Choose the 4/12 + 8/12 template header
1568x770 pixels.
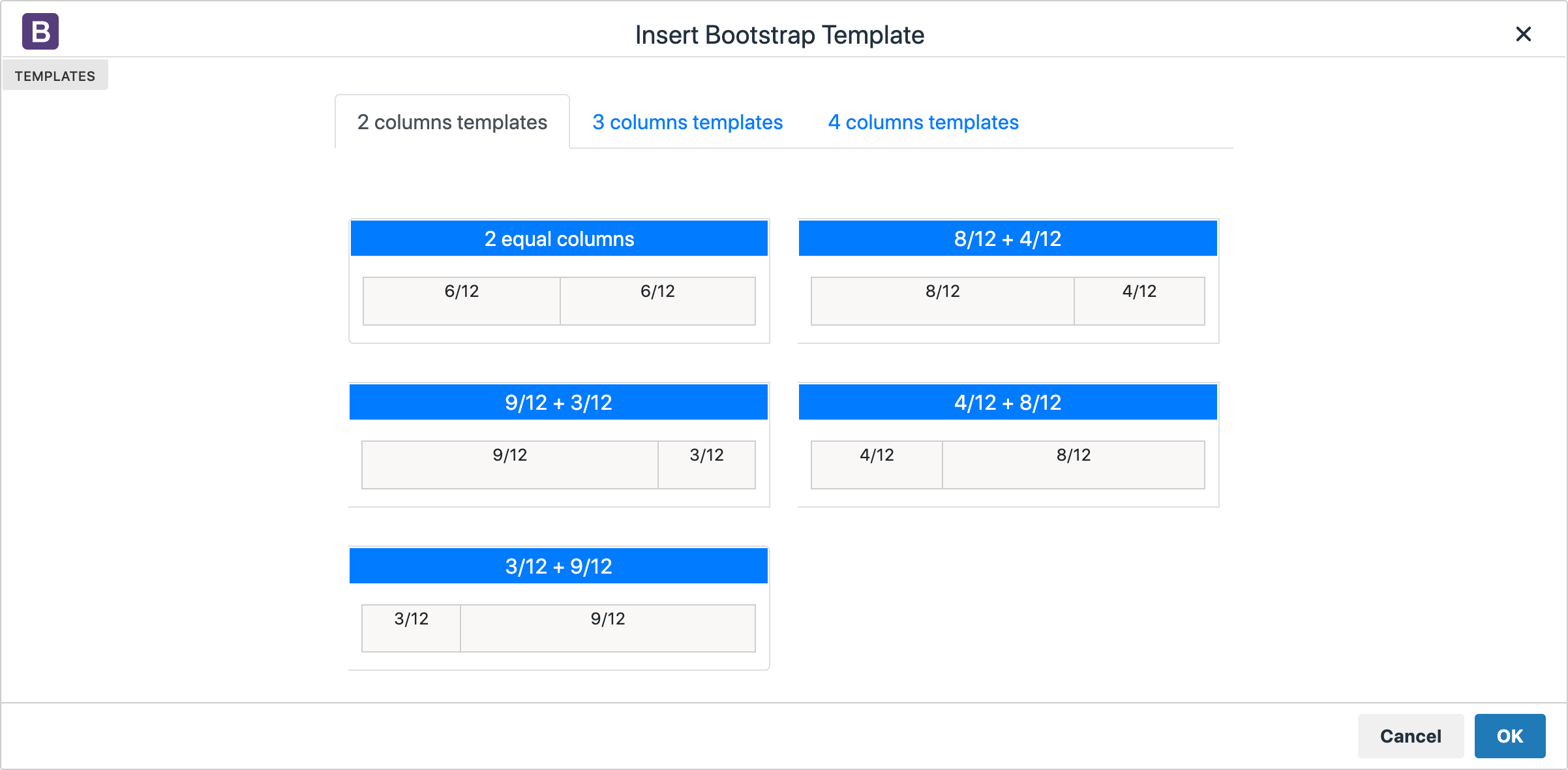(1008, 402)
